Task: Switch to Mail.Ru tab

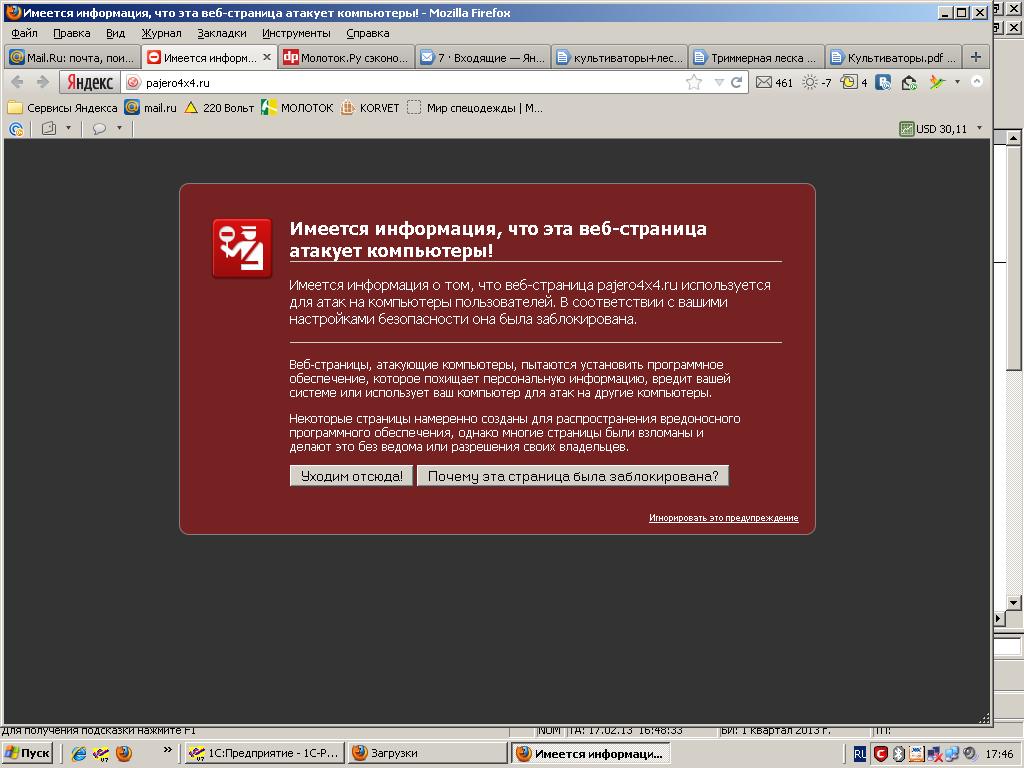Action: pyautogui.click(x=72, y=57)
